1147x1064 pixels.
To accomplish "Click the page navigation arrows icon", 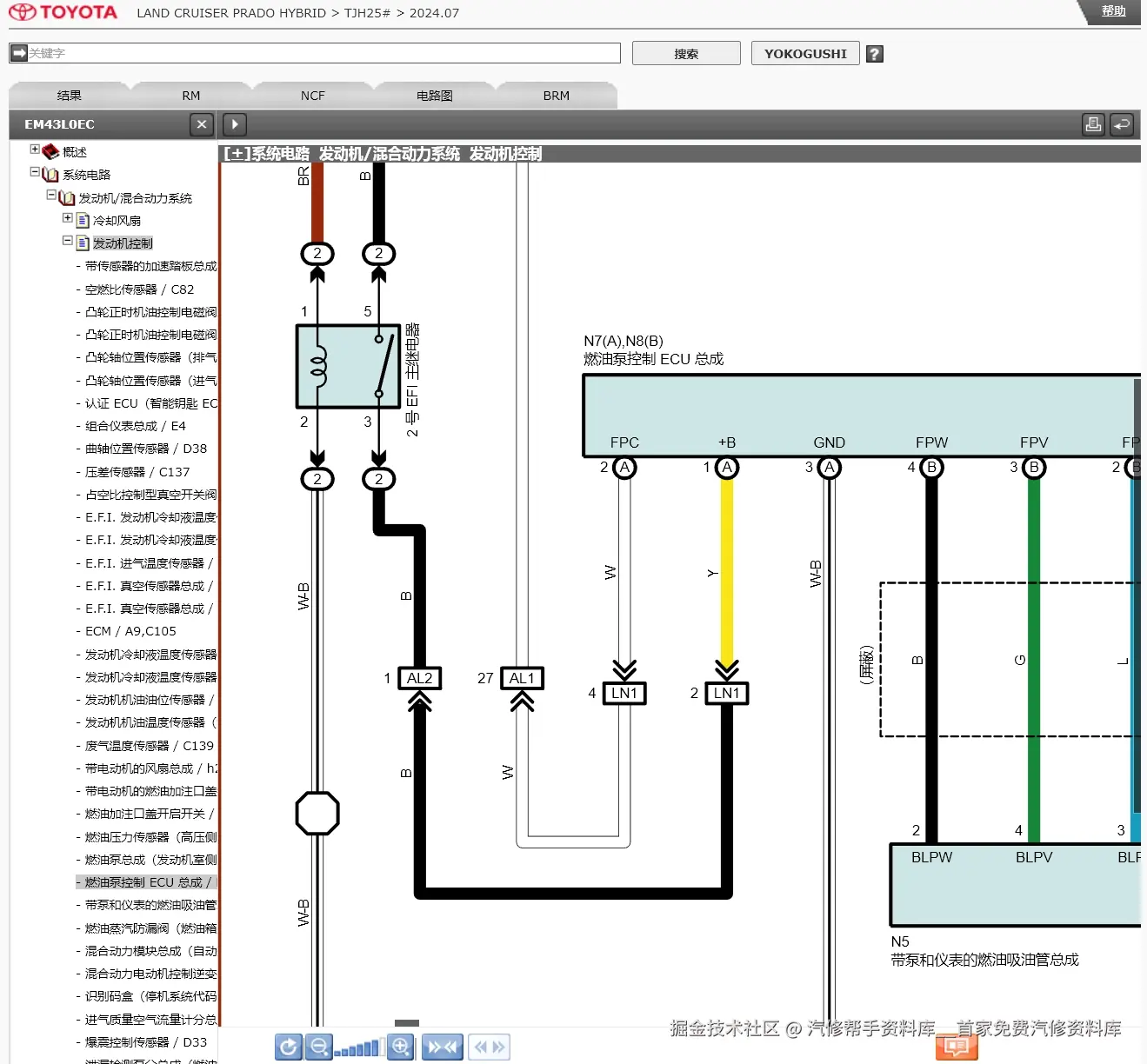I will click(489, 1047).
